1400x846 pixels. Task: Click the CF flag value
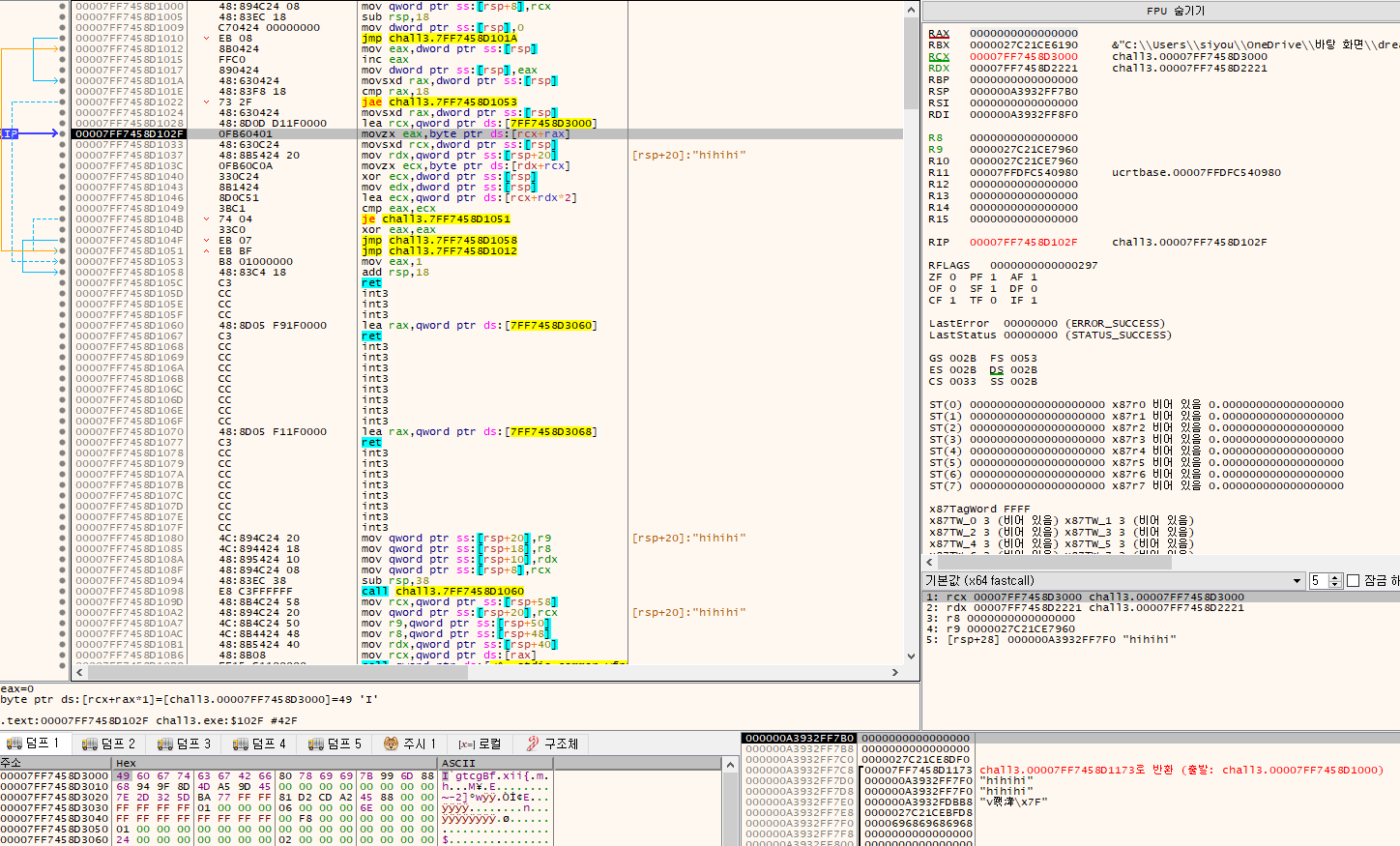953,300
